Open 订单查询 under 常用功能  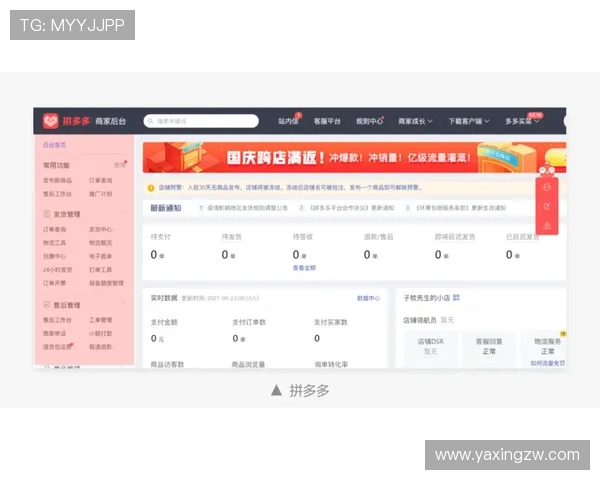[x=101, y=180]
